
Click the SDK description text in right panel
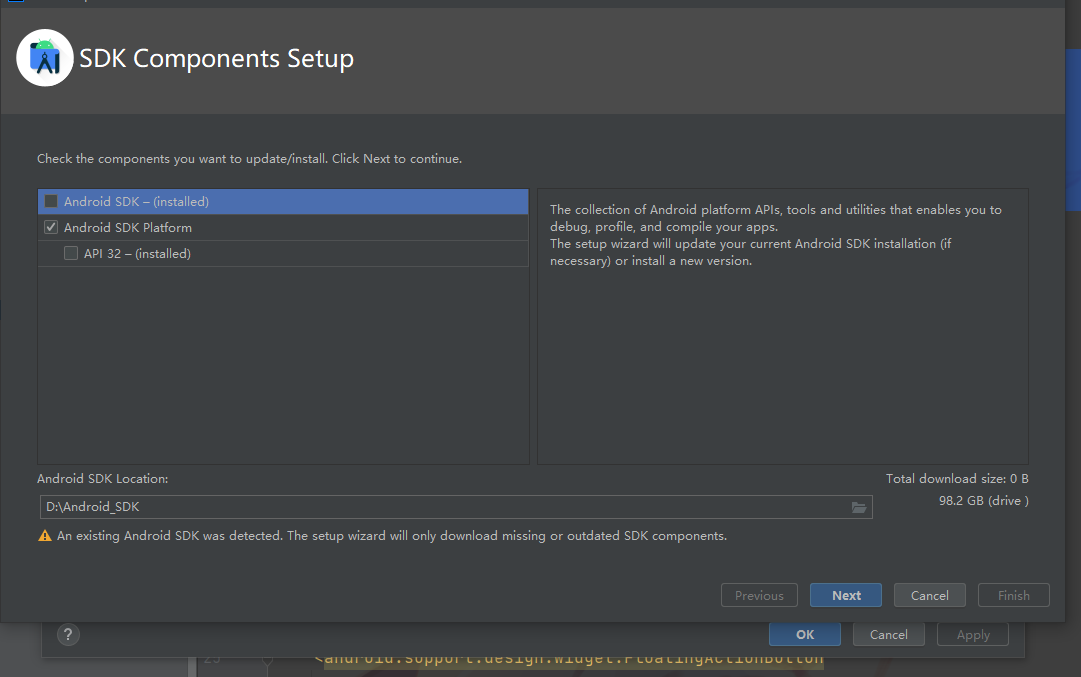776,235
